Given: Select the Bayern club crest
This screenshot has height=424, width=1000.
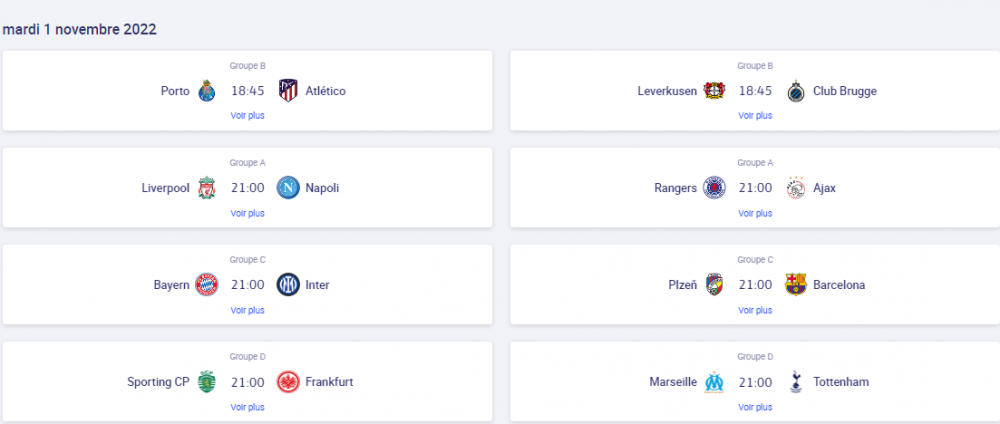Looking at the screenshot, I should (x=207, y=285).
